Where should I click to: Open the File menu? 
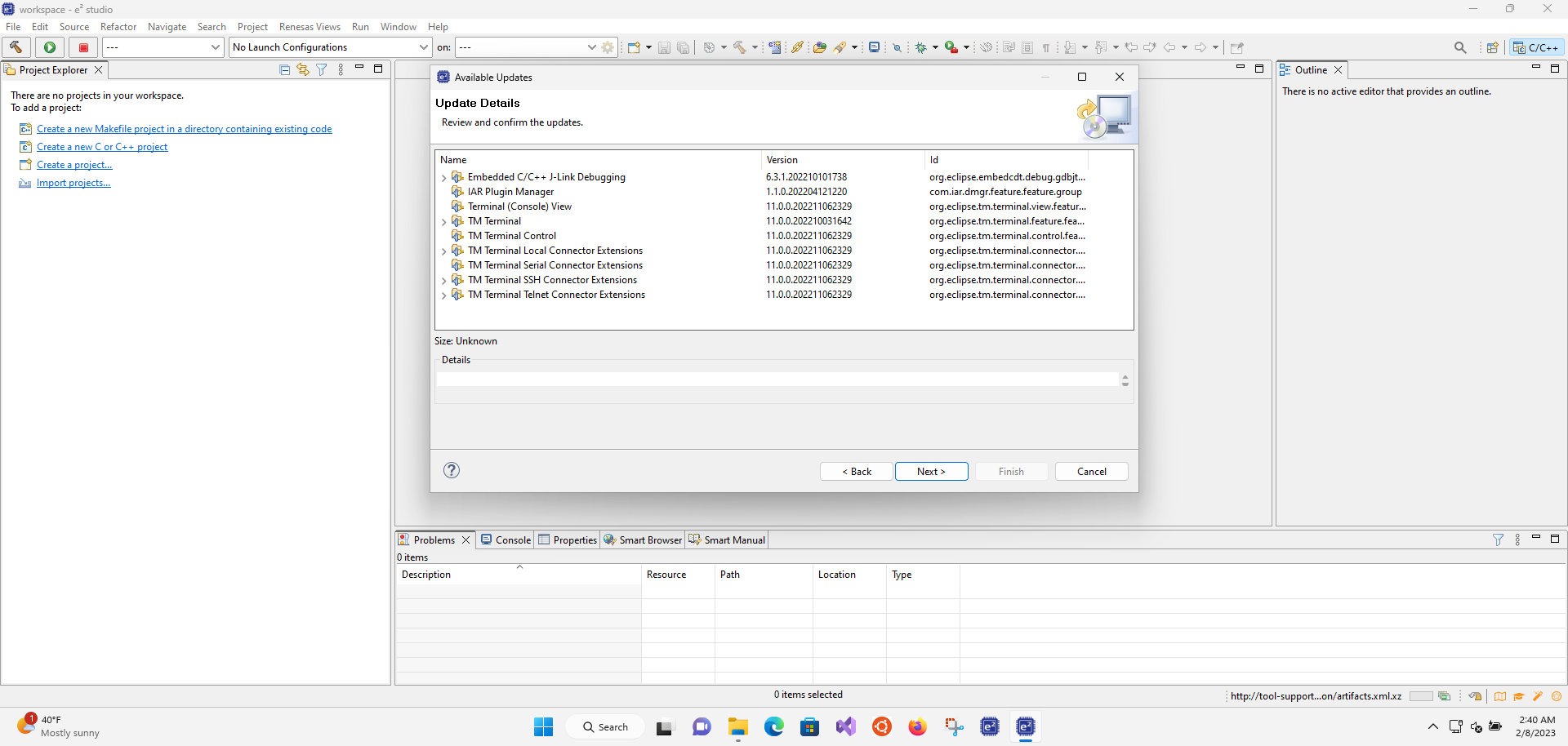coord(13,27)
